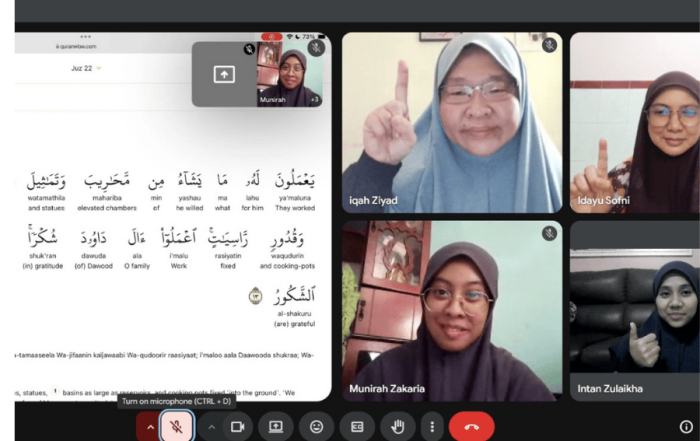Click the upload arrow icon in the floating overlay
The height and width of the screenshot is (441, 700).
coord(224,74)
